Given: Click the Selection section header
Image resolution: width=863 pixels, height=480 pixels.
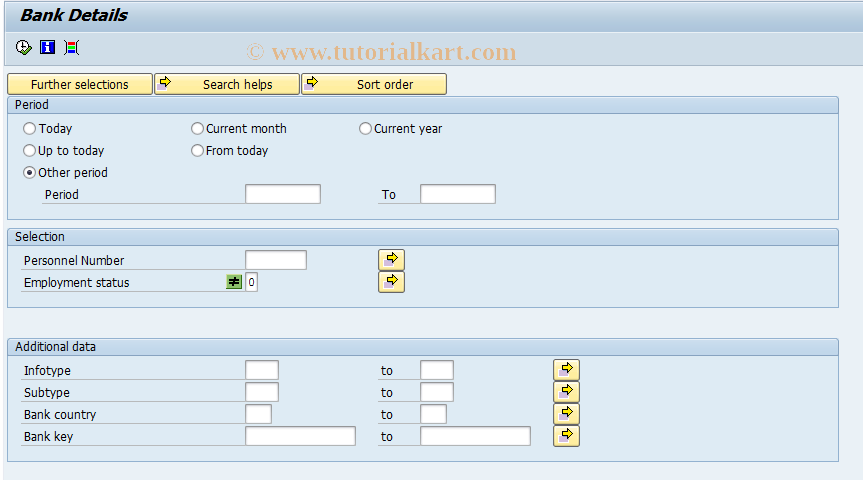Looking at the screenshot, I should click(423, 237).
